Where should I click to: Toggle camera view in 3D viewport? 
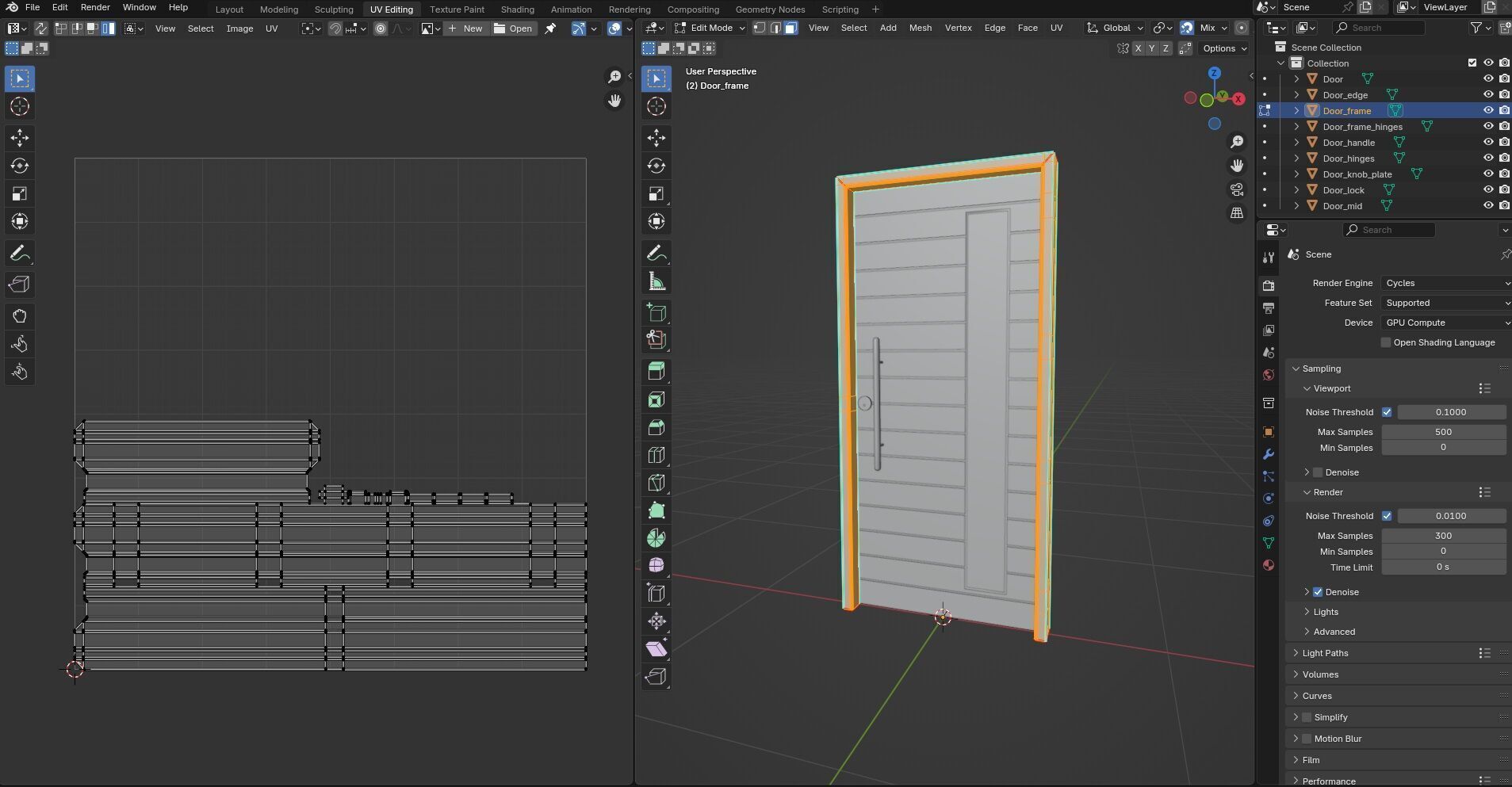pos(1237,189)
